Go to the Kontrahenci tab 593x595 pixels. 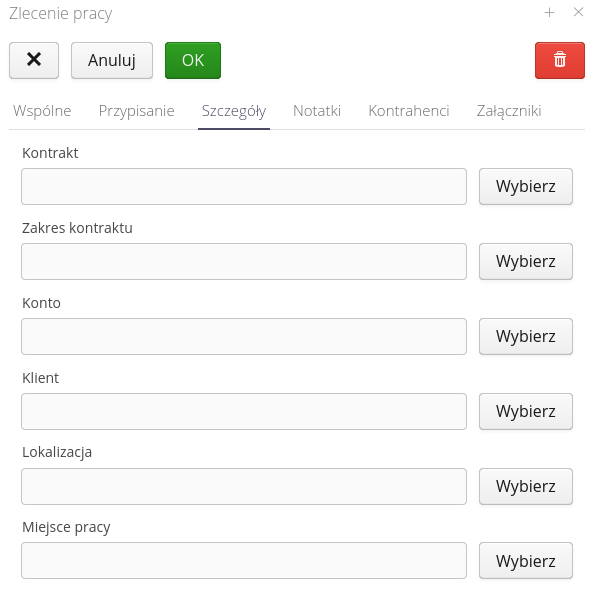[409, 111]
